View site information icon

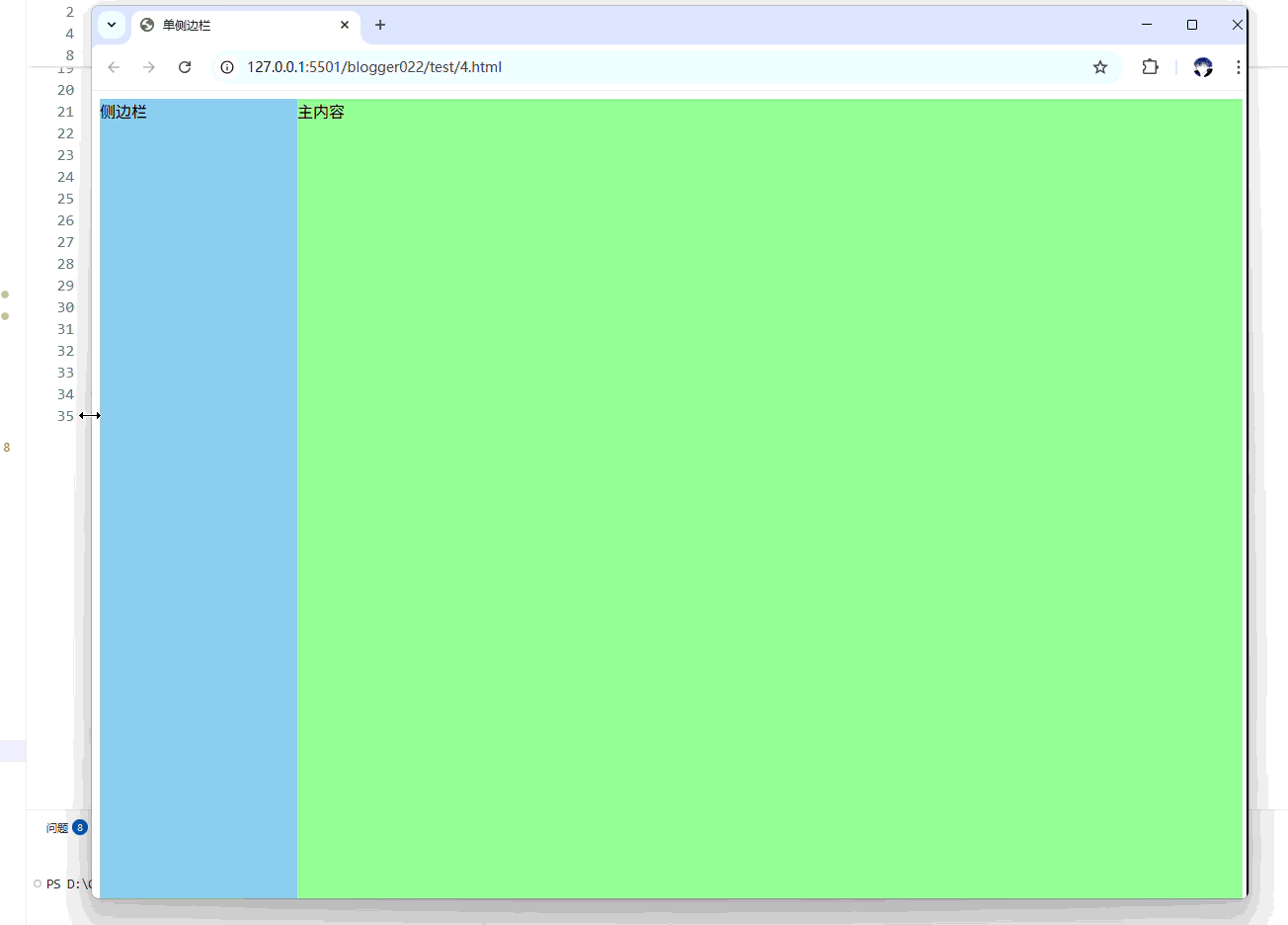click(x=227, y=67)
